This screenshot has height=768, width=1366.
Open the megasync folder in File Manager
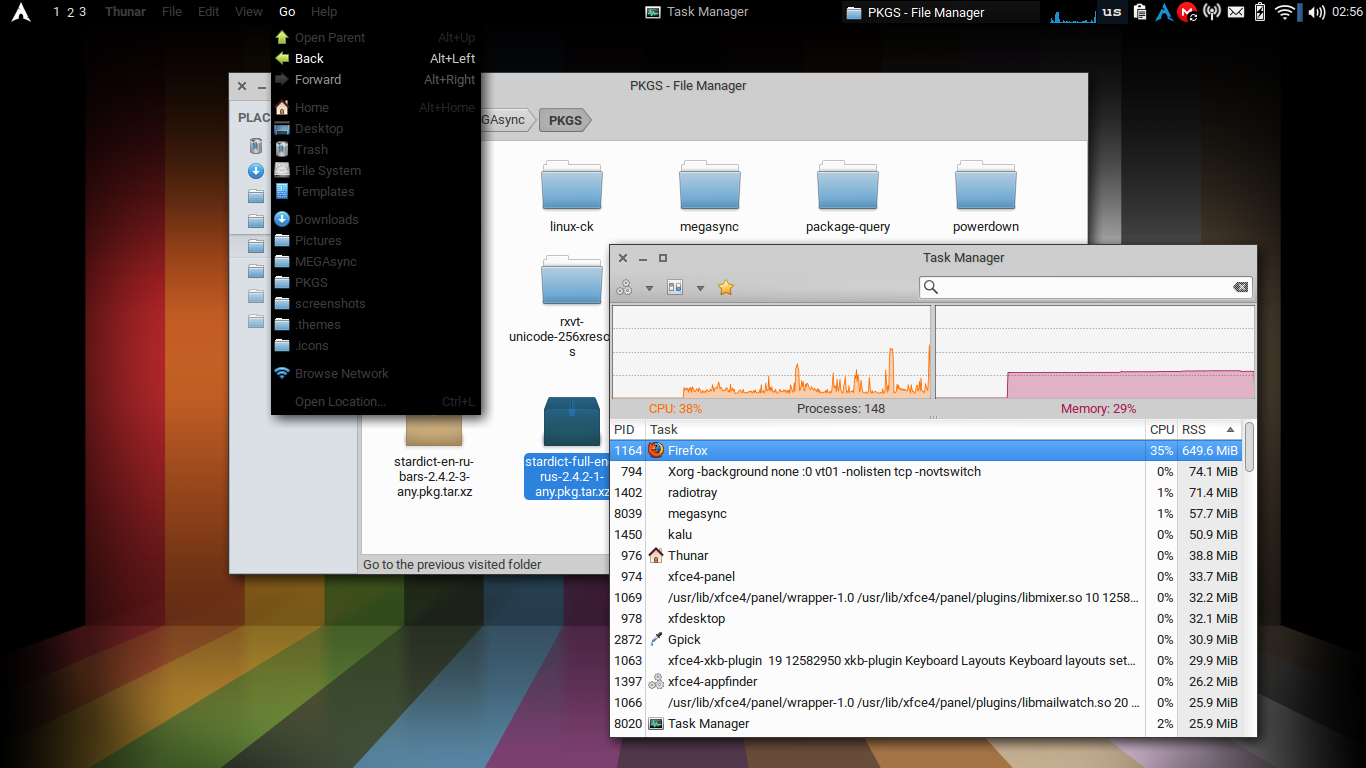tap(709, 185)
